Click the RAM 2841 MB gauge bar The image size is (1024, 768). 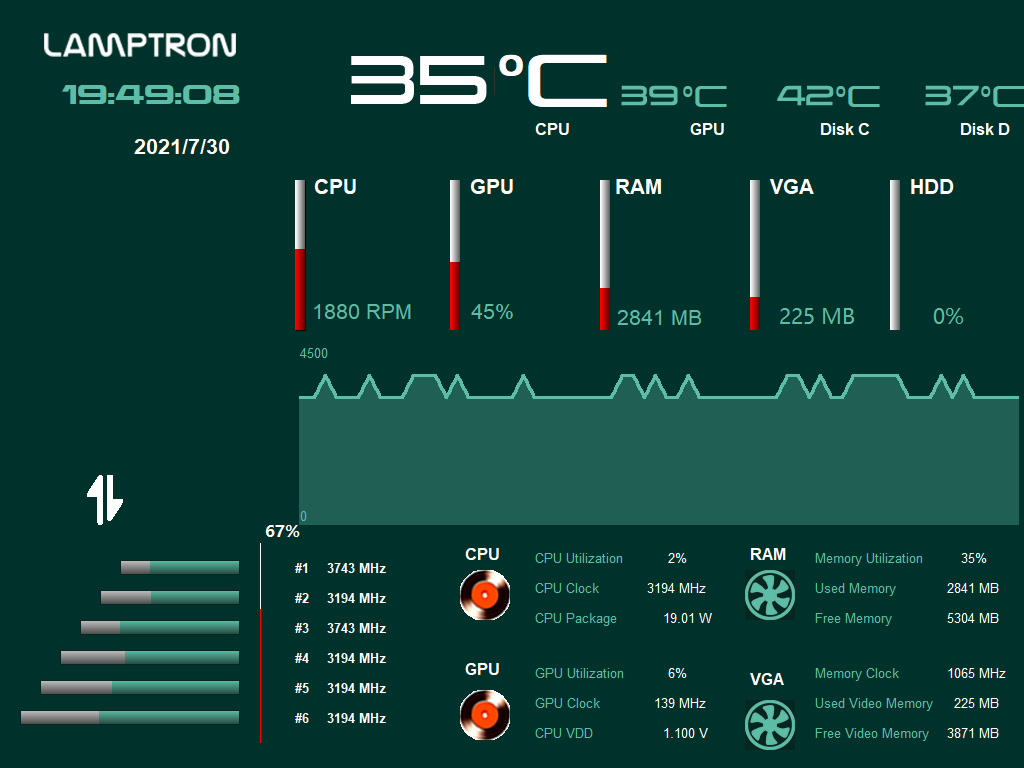point(604,255)
